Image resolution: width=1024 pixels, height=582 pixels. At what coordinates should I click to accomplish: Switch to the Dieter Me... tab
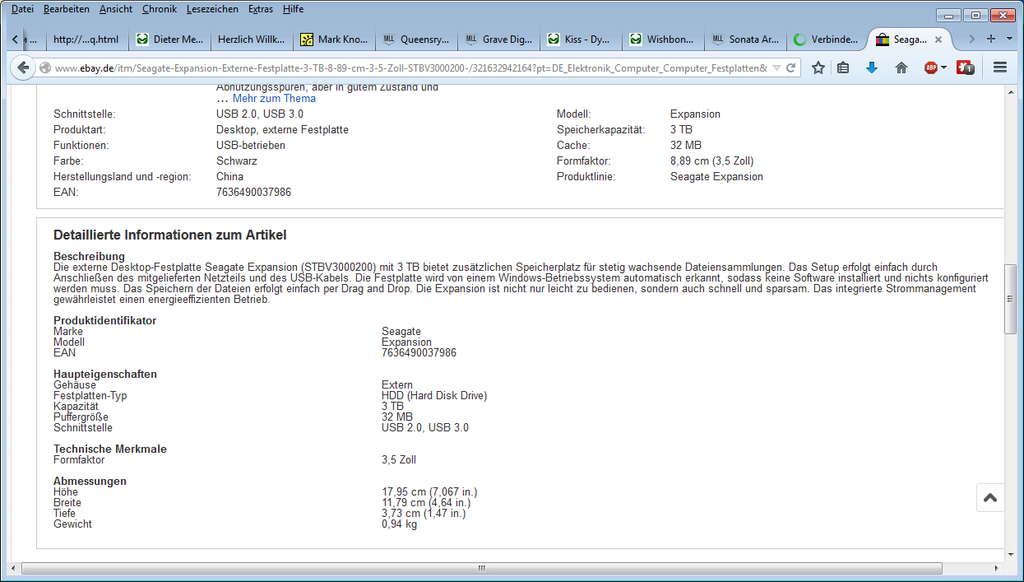coord(170,40)
